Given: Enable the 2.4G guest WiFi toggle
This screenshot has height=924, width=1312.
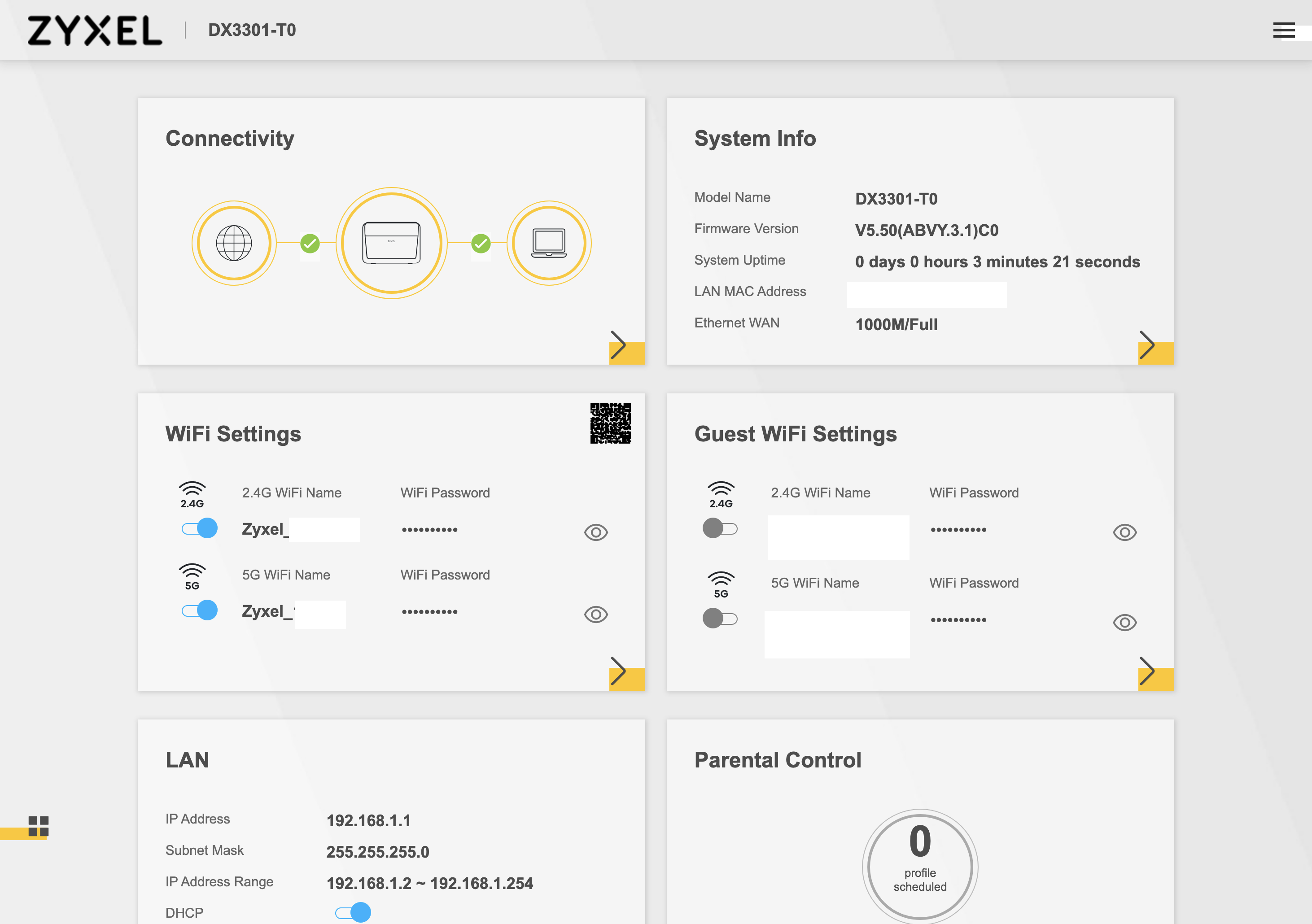Looking at the screenshot, I should point(720,528).
